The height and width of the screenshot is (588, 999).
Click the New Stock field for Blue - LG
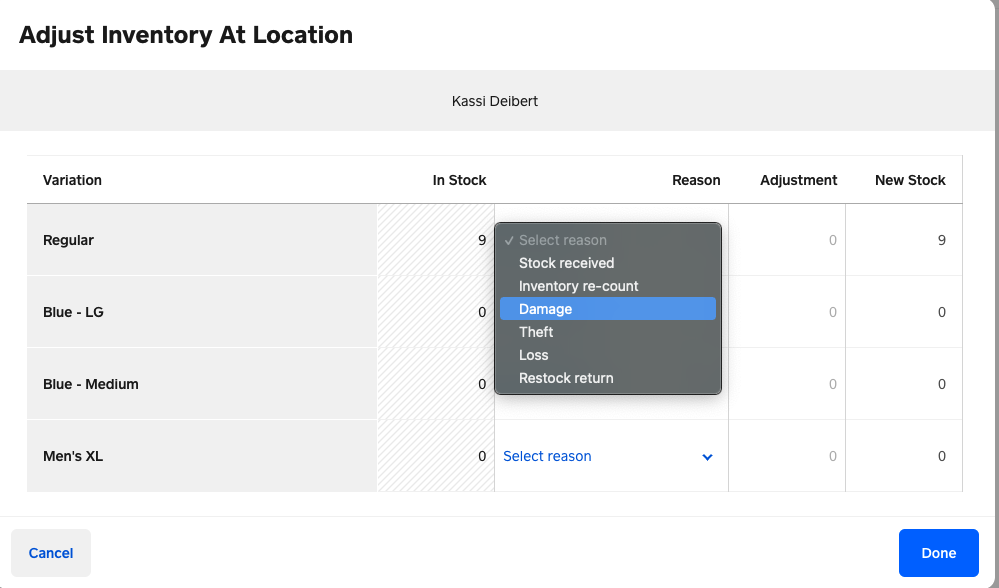pos(904,312)
